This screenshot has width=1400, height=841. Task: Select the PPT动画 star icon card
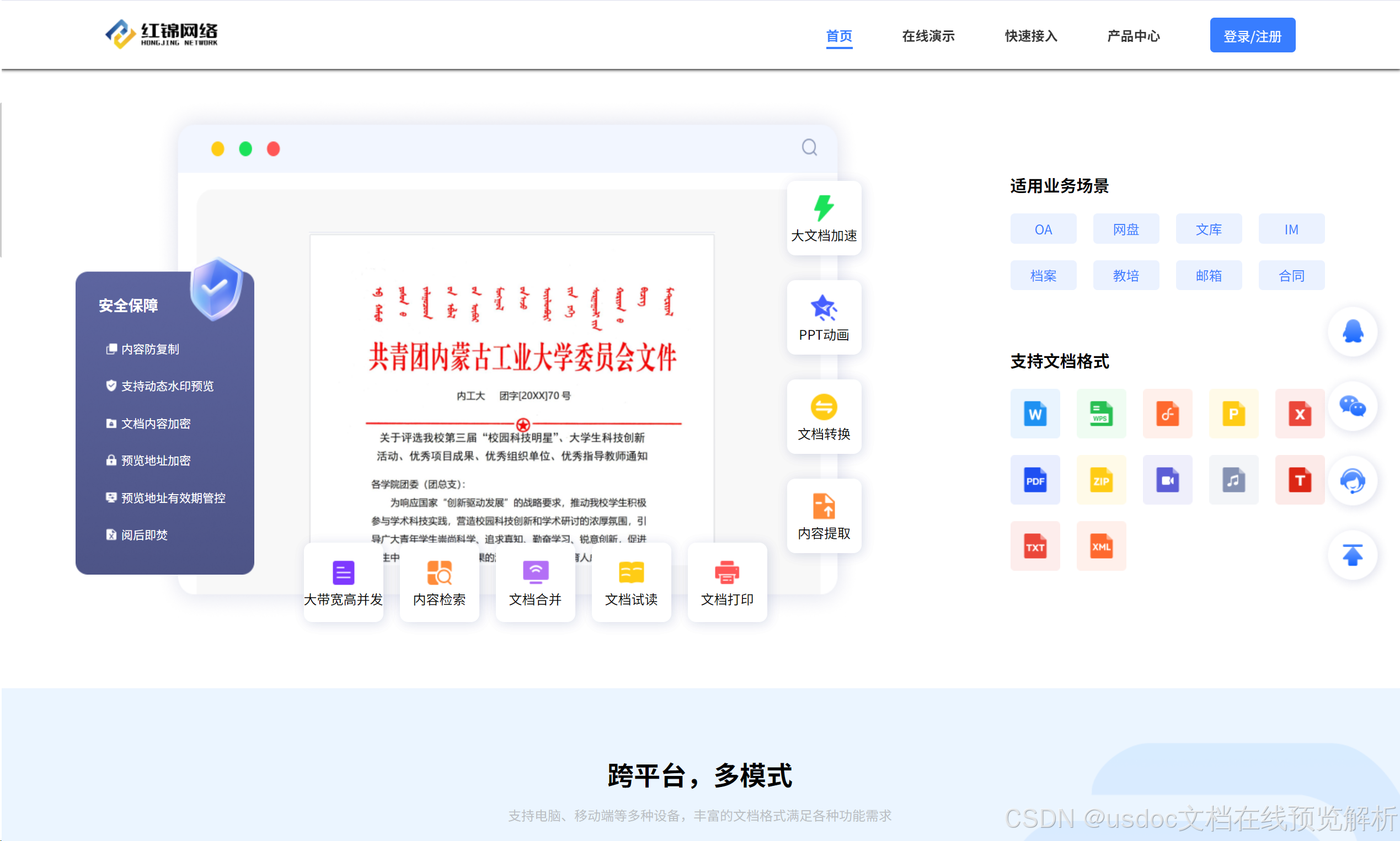[824, 317]
